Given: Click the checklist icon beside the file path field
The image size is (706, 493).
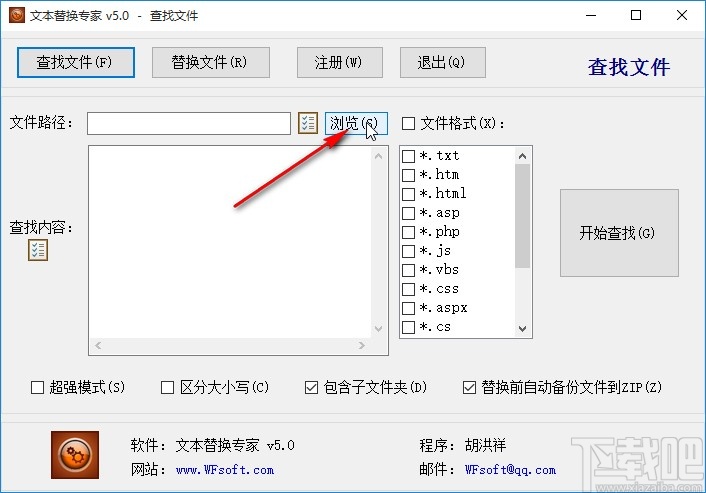Looking at the screenshot, I should (308, 123).
